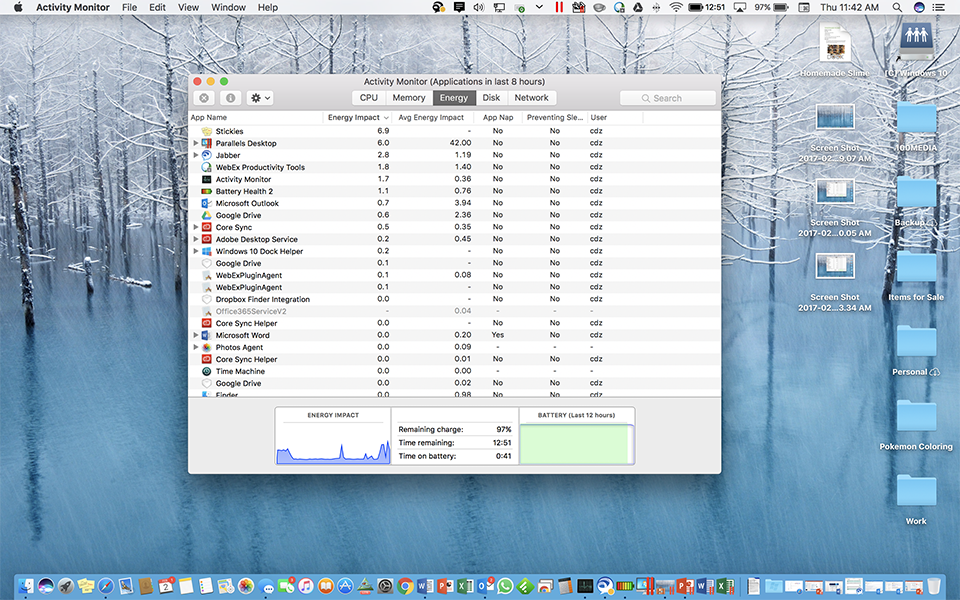Open Photos from the Dock

click(x=246, y=586)
